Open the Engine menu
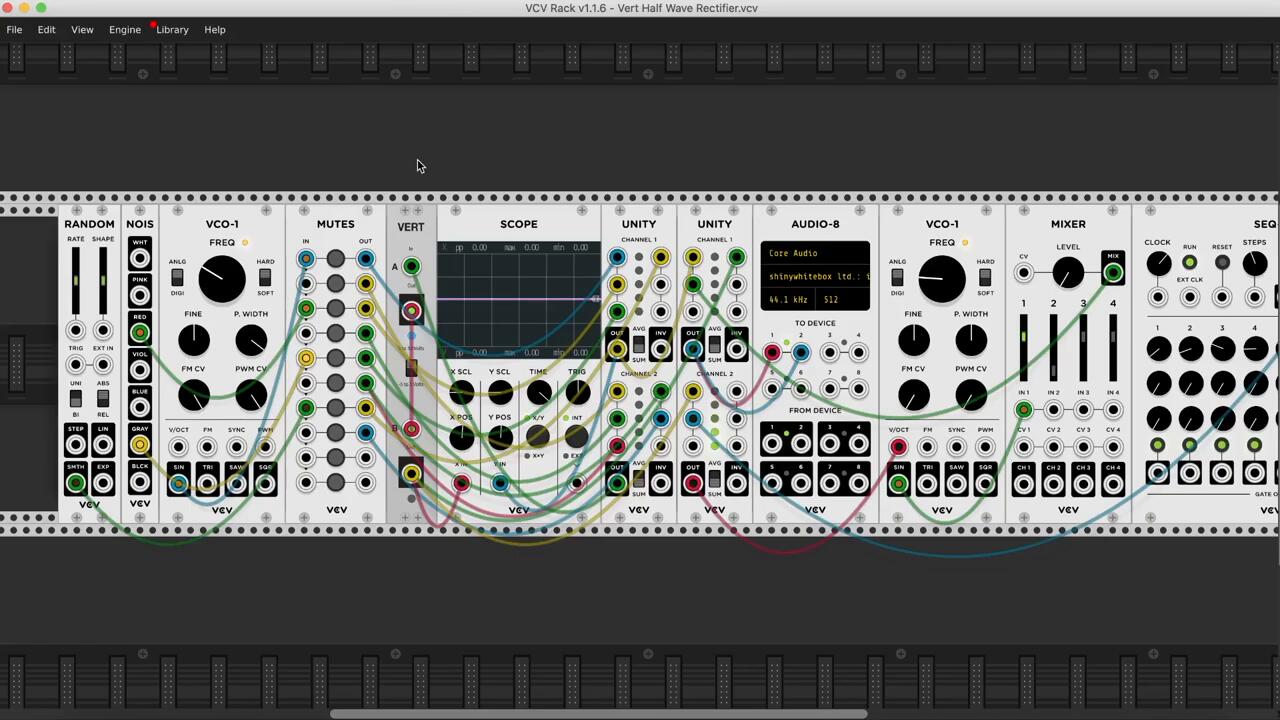The width and height of the screenshot is (1280, 720). tap(125, 30)
